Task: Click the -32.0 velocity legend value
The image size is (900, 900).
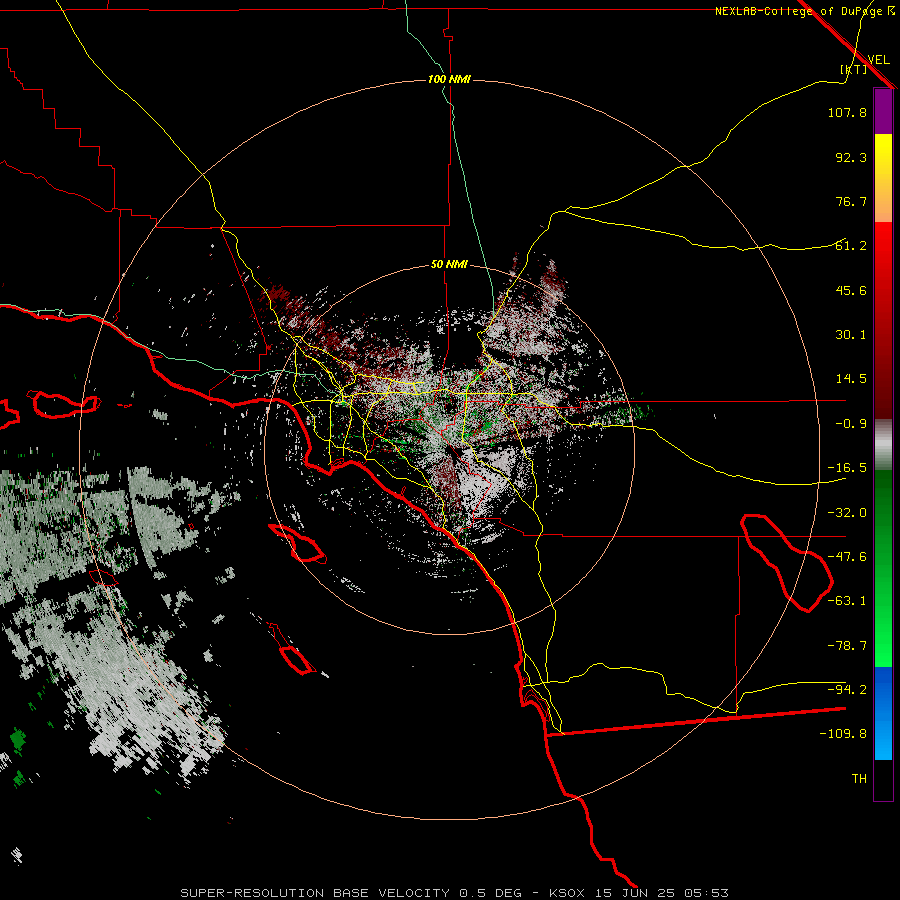Action: pos(847,513)
